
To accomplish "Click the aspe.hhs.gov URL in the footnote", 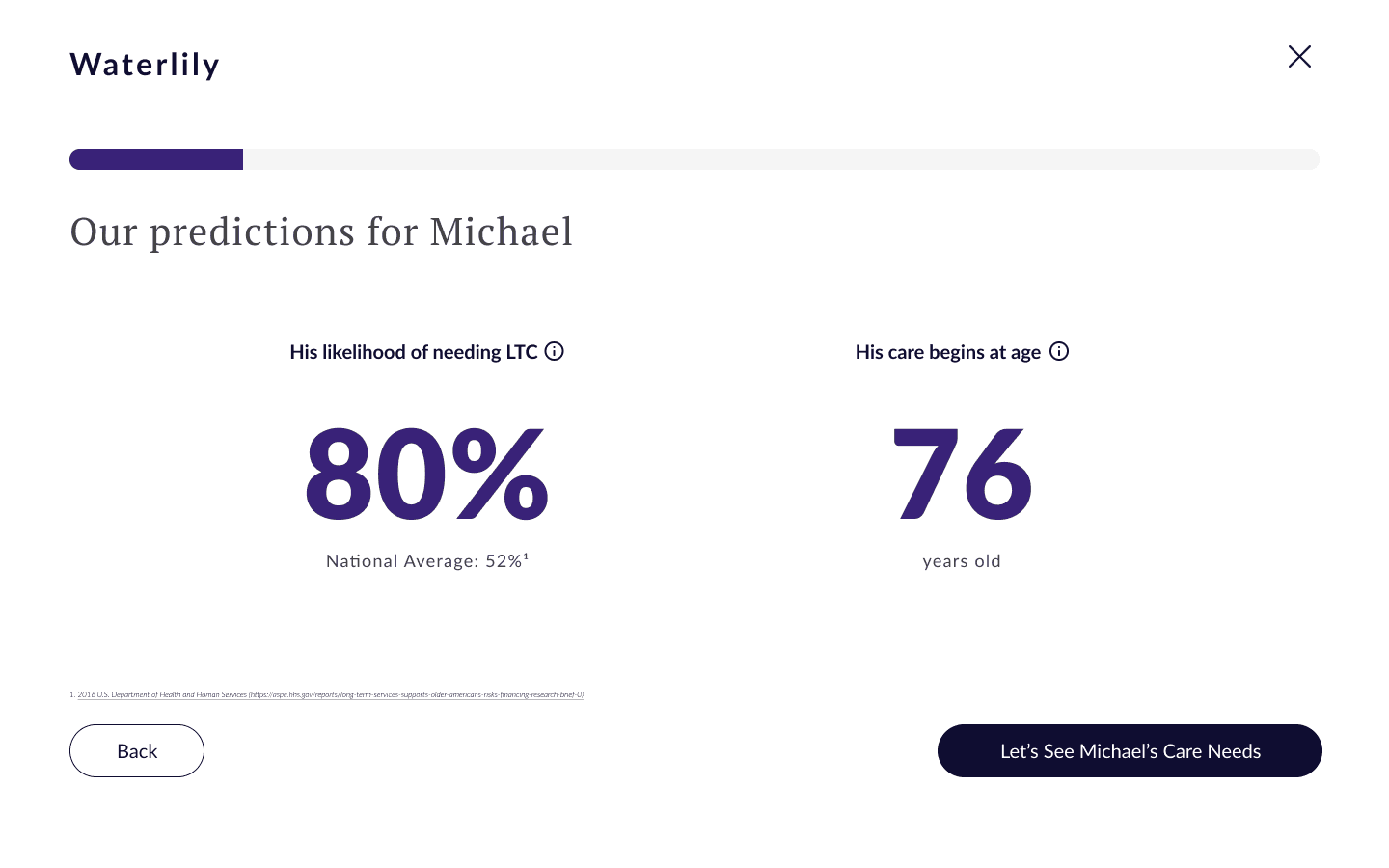I will coord(416,694).
